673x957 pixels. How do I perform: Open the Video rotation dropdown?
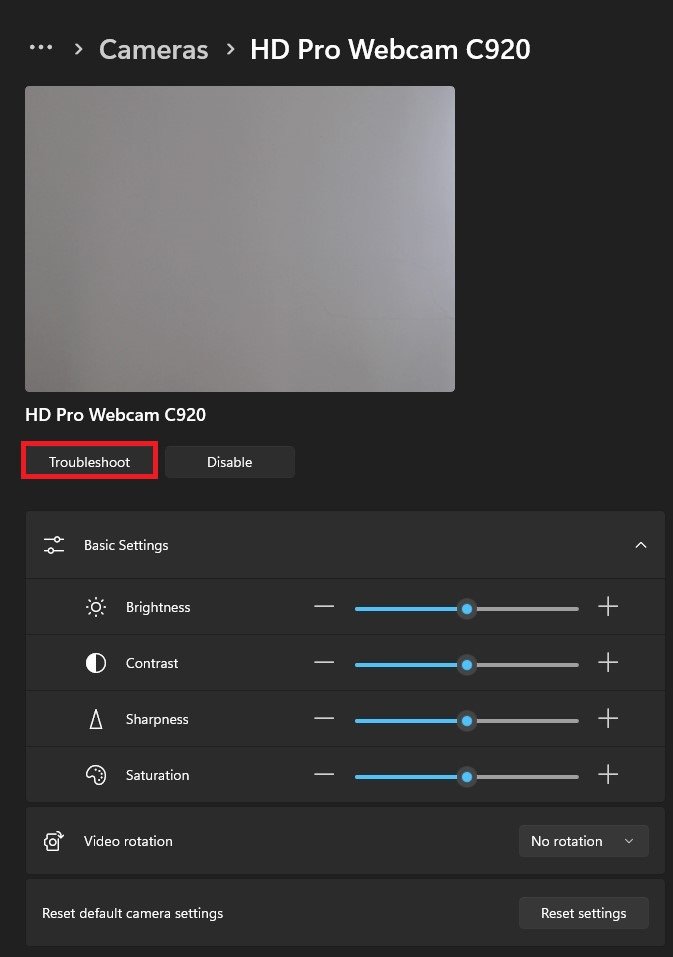(583, 841)
